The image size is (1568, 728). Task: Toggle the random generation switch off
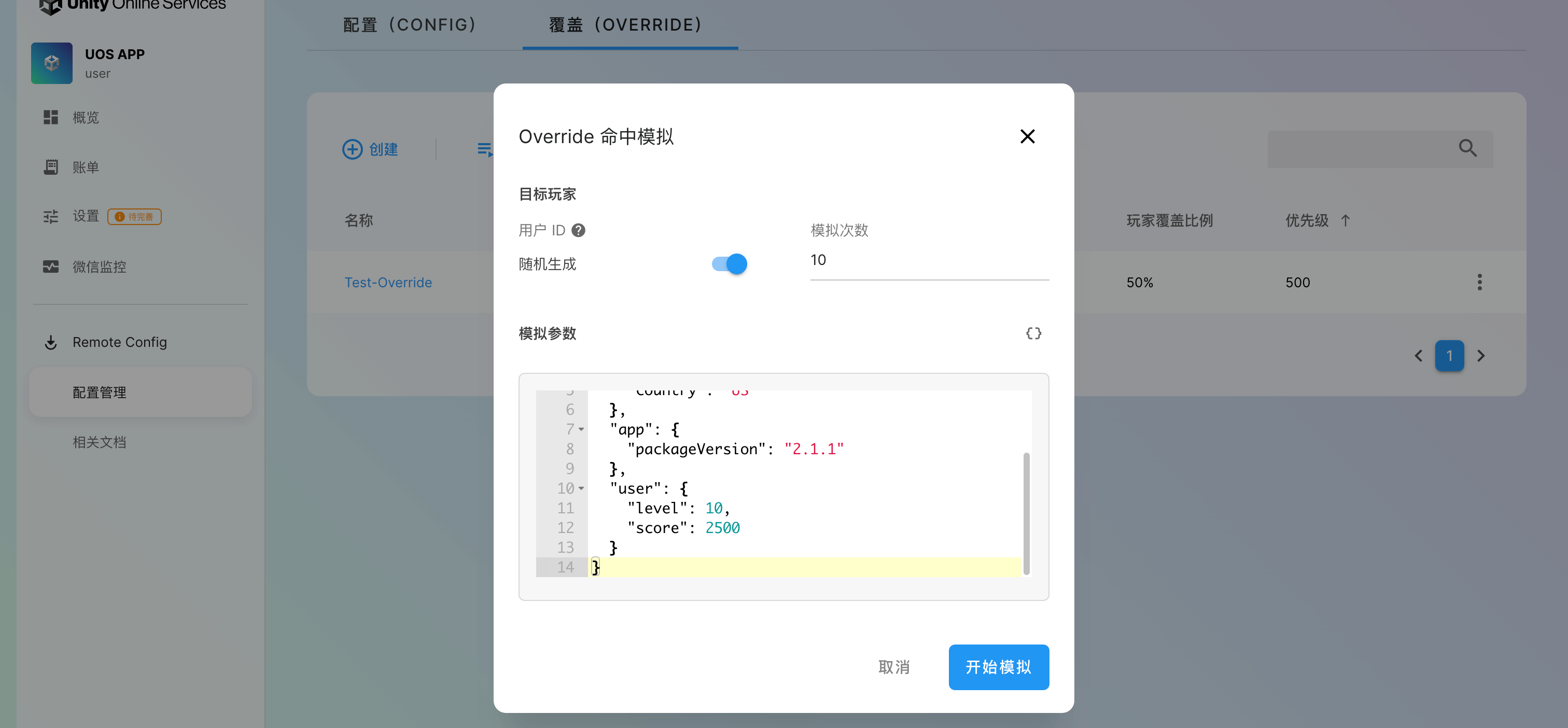click(729, 263)
